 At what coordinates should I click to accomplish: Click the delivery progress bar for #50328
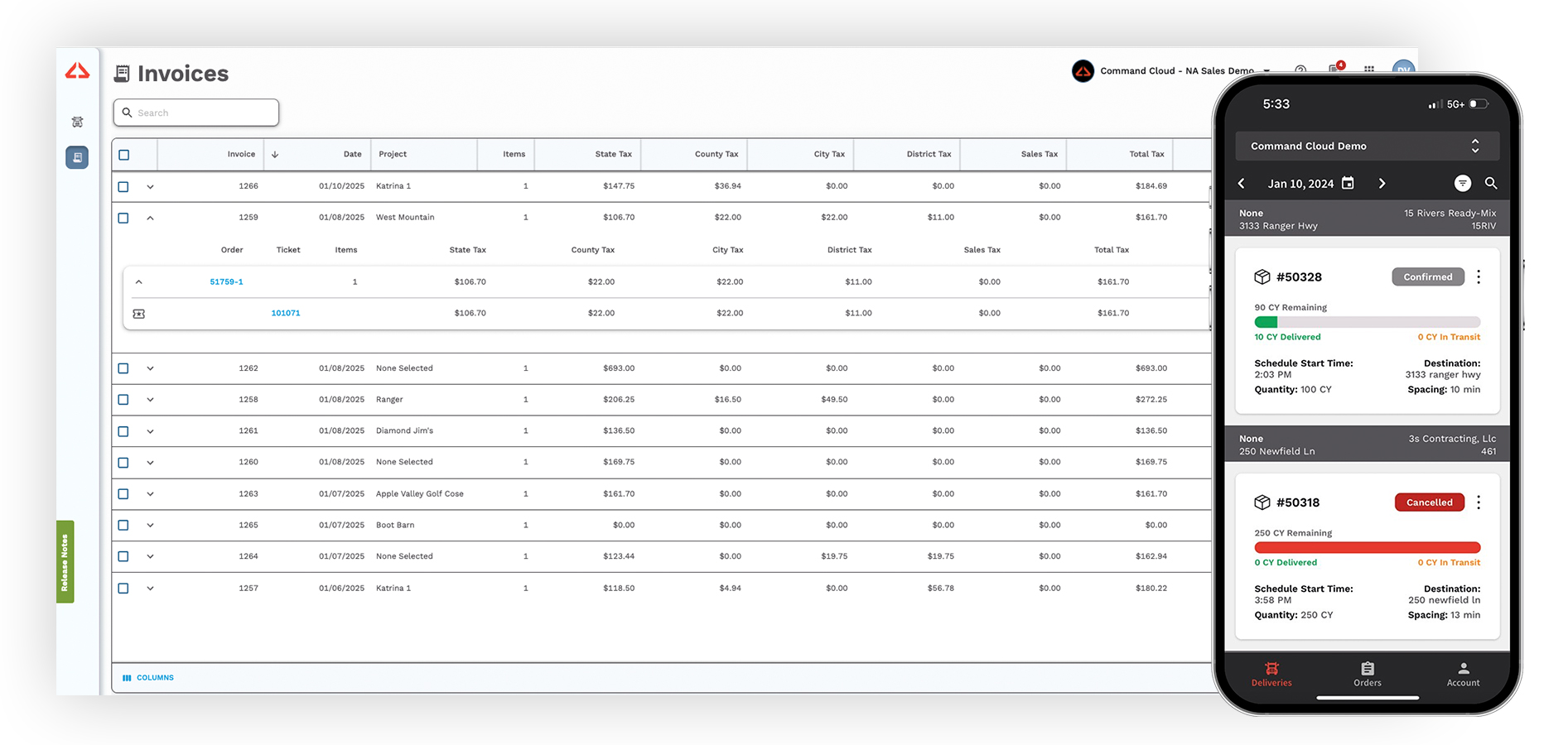[x=1367, y=322]
